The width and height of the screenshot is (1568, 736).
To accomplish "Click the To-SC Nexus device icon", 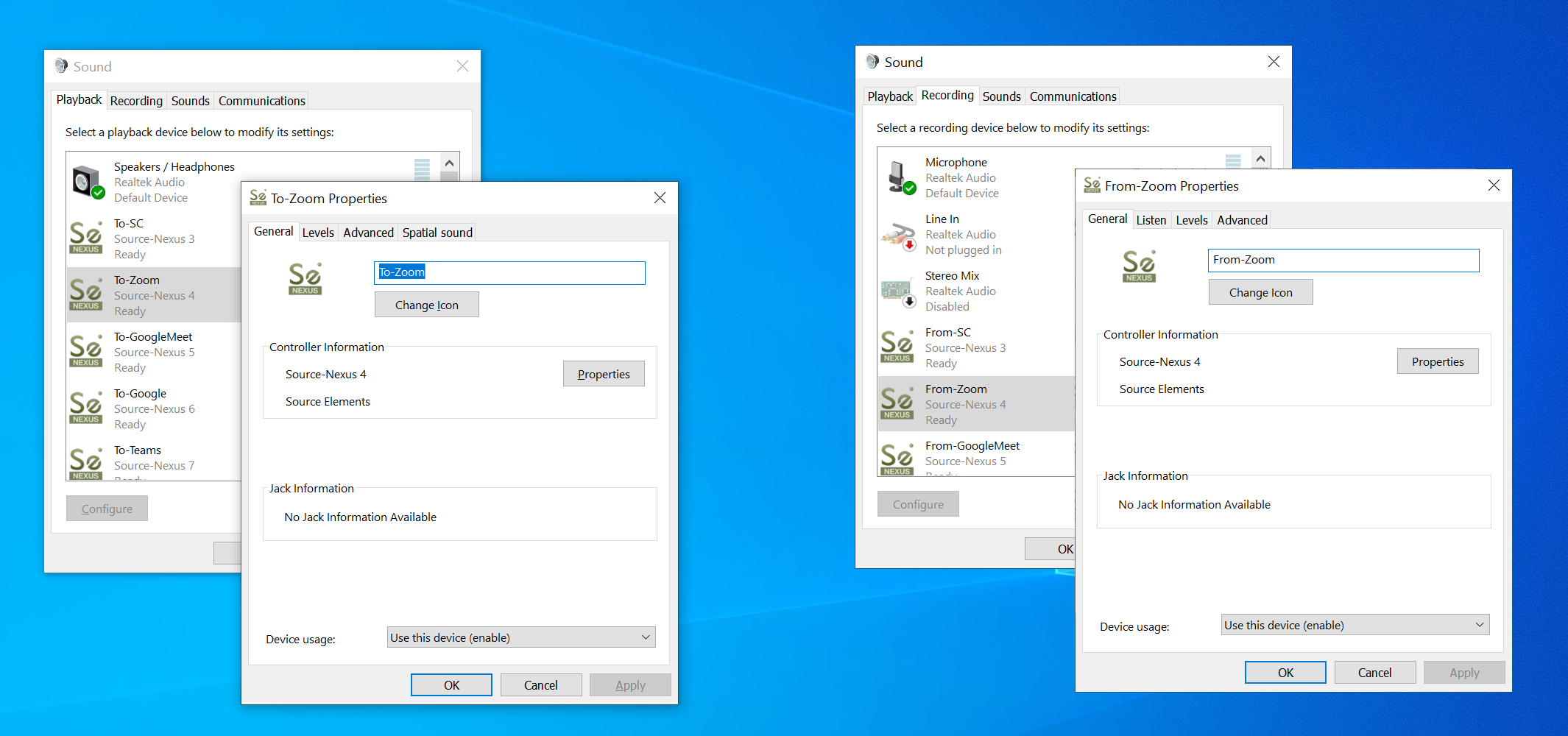I will pos(86,238).
